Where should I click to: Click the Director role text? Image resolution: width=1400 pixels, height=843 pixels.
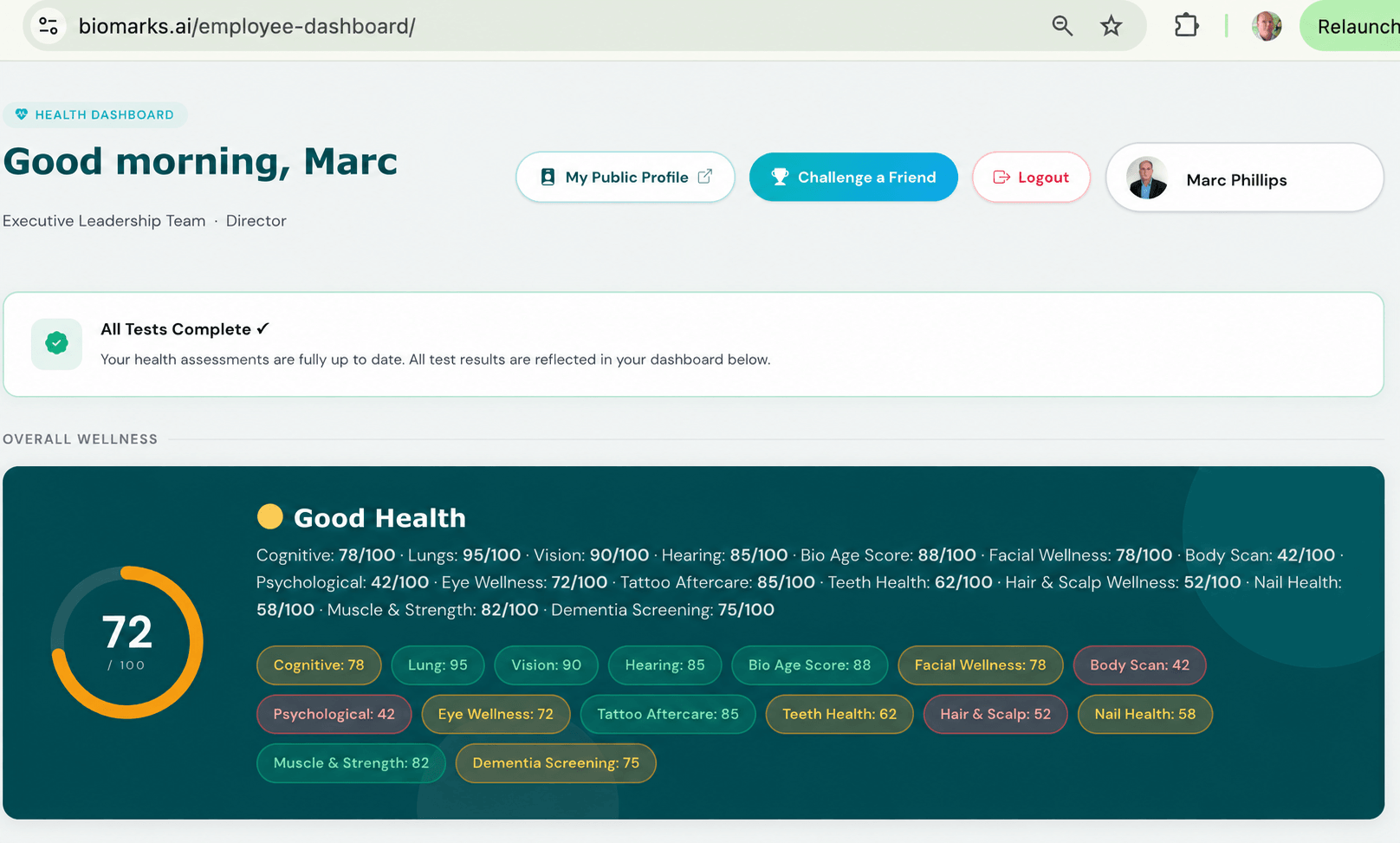point(256,221)
